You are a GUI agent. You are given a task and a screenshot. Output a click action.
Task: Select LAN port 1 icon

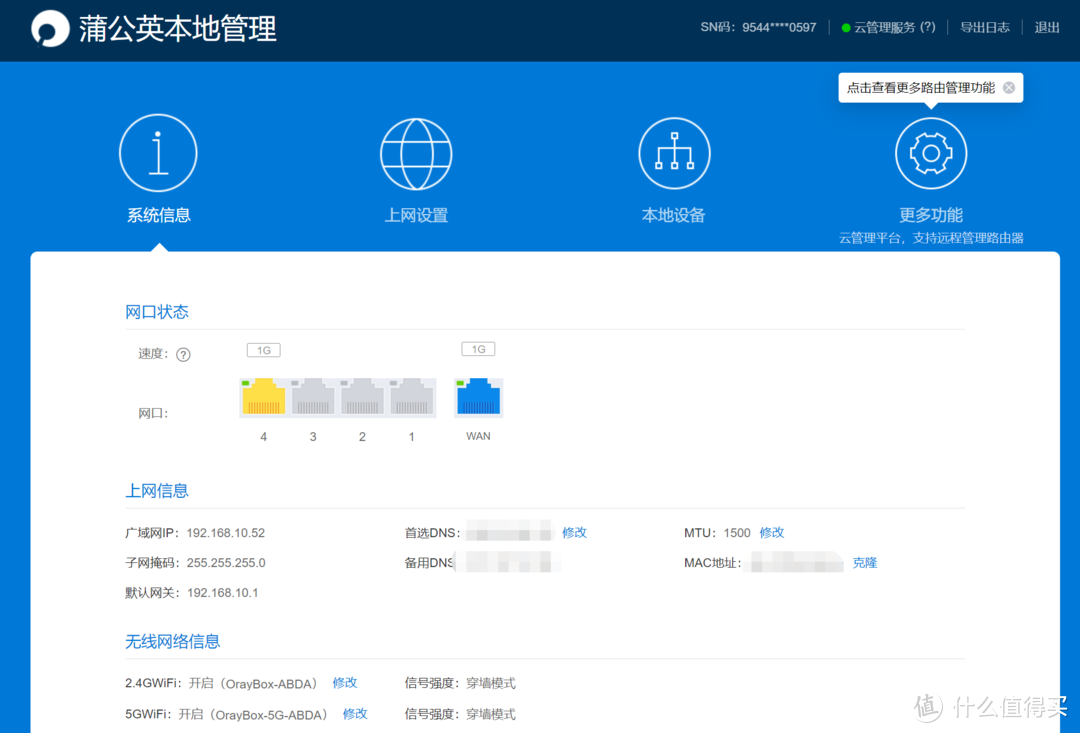point(411,396)
